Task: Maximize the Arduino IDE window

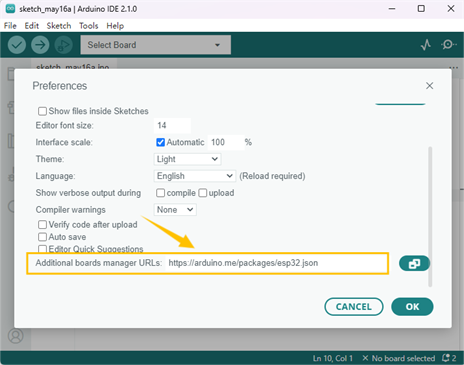Action: (x=421, y=9)
